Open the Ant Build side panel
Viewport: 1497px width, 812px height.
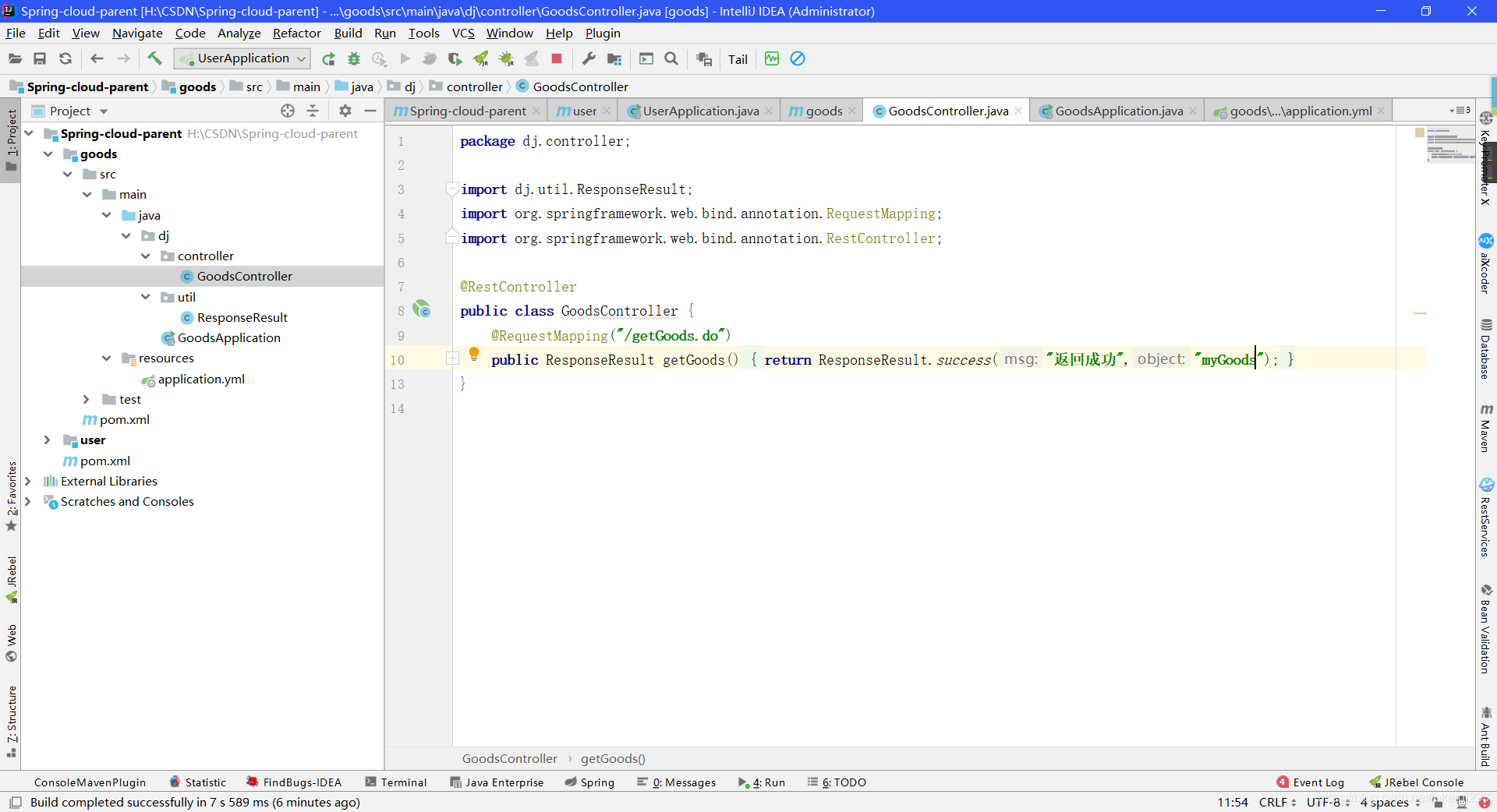[1486, 736]
